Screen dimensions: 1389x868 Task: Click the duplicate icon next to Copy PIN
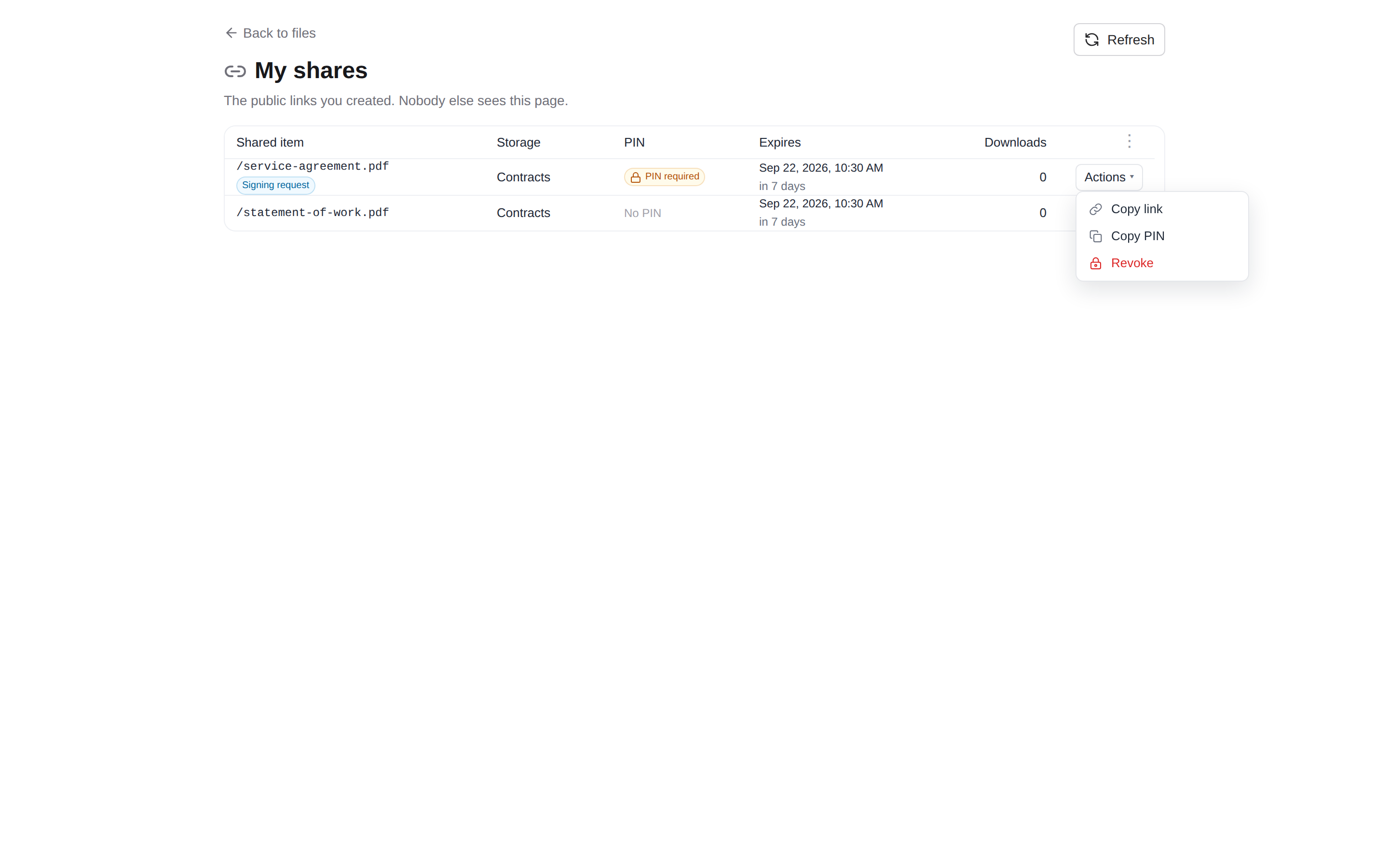click(1095, 236)
